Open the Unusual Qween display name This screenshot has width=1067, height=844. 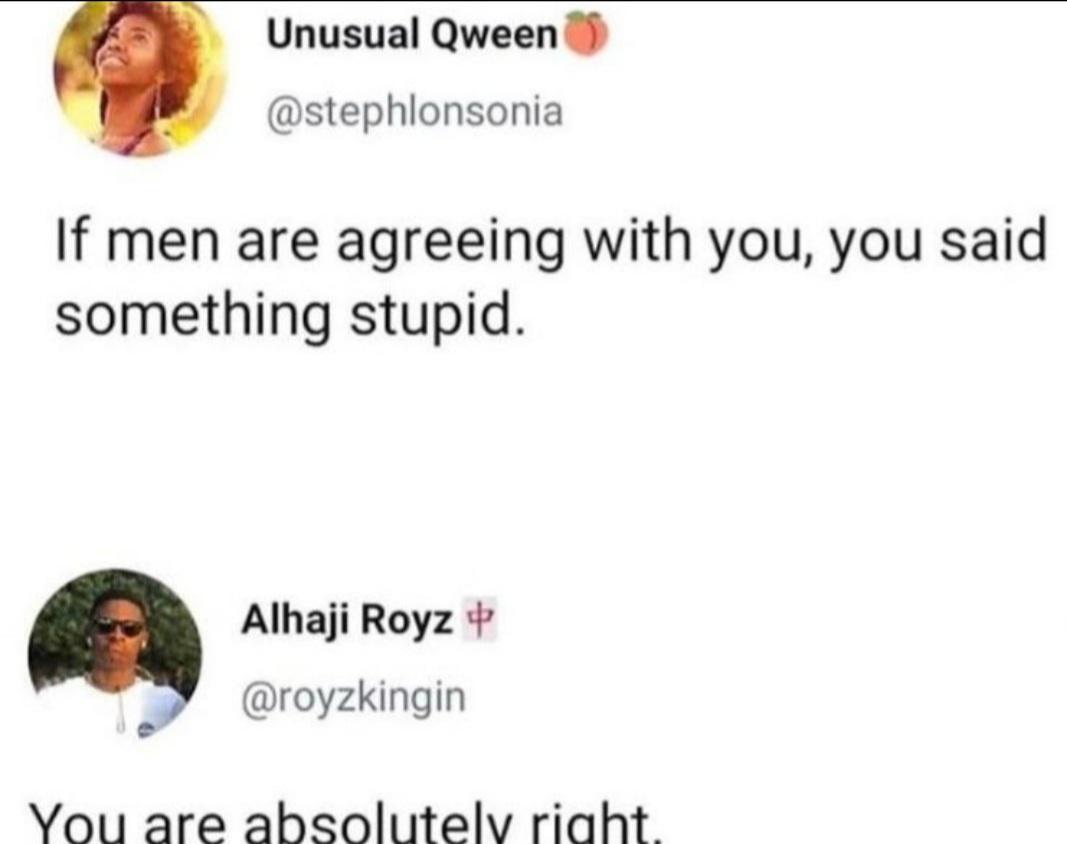(413, 36)
